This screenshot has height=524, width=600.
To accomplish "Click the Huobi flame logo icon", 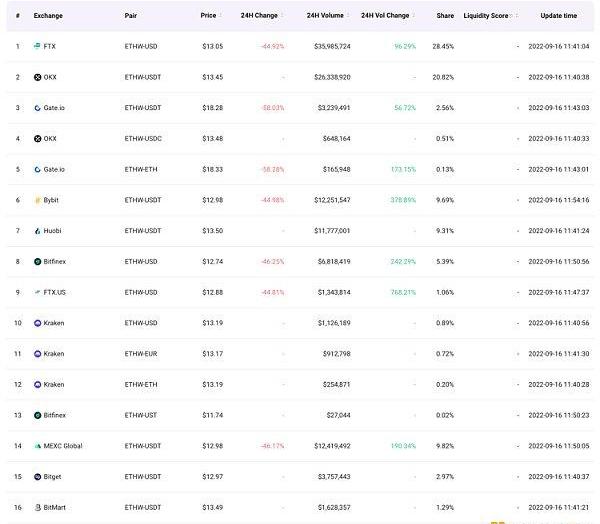I will [x=37, y=231].
